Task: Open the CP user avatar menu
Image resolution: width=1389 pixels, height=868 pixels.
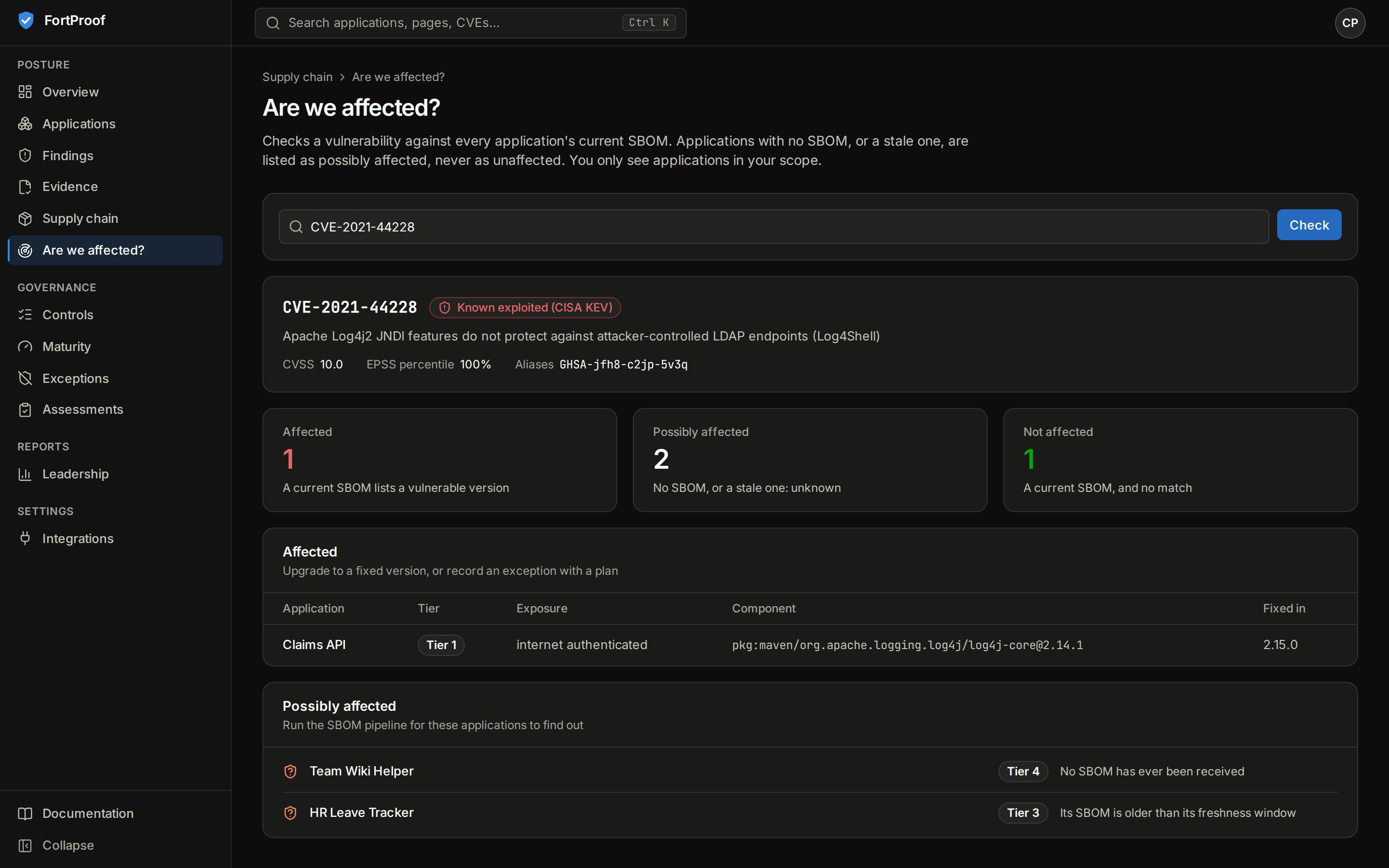Action: click(1350, 23)
